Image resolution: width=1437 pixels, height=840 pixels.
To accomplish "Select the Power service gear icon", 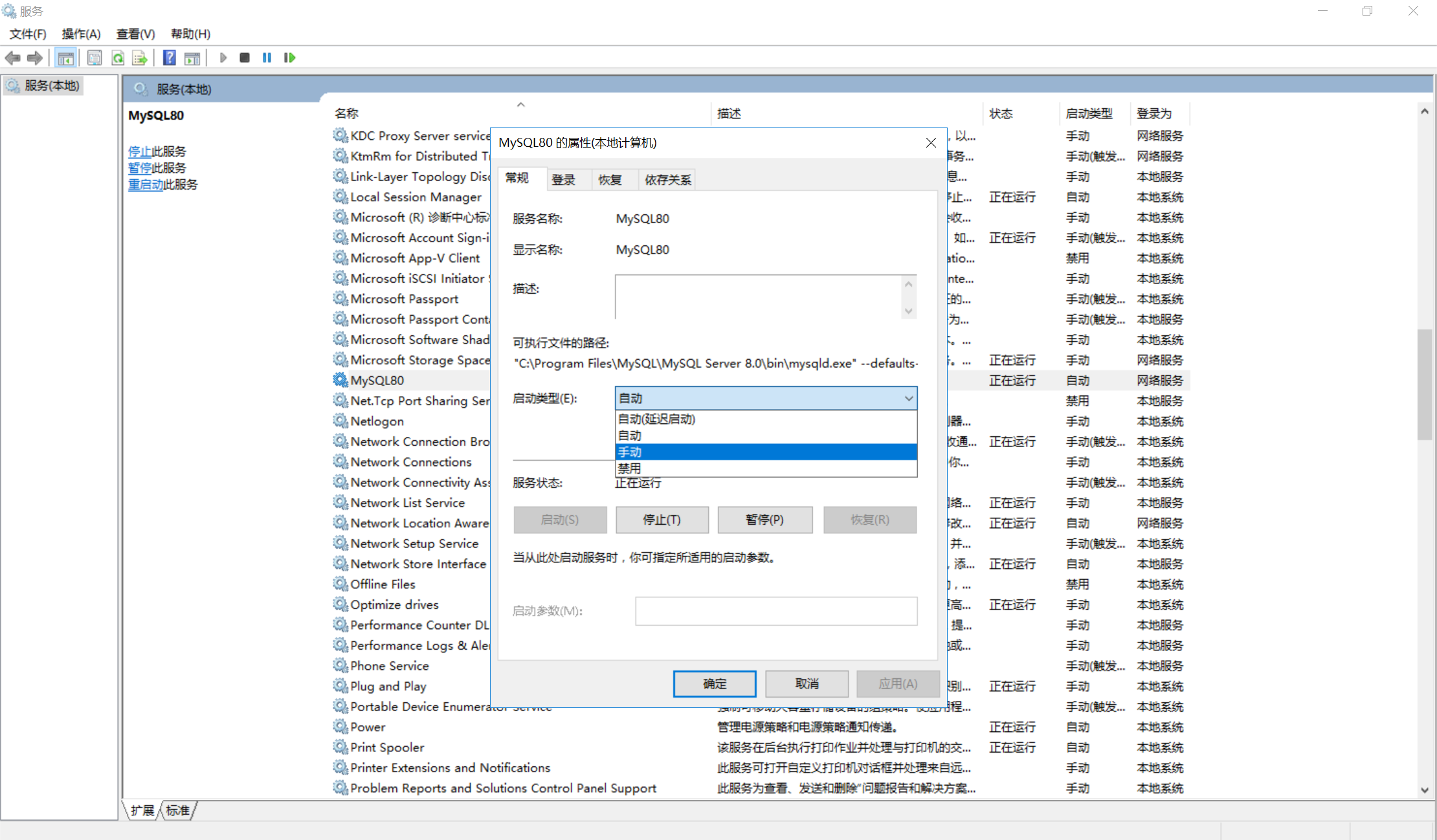I will [340, 726].
